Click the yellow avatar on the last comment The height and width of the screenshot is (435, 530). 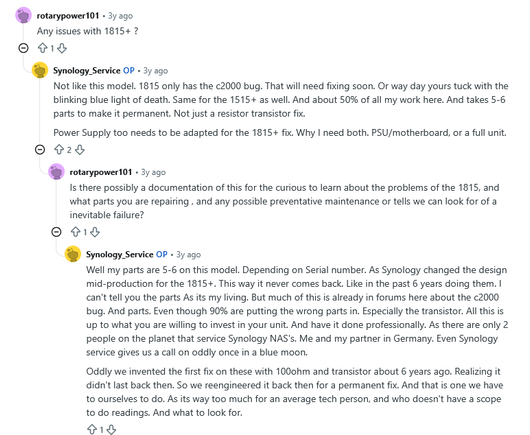73,254
